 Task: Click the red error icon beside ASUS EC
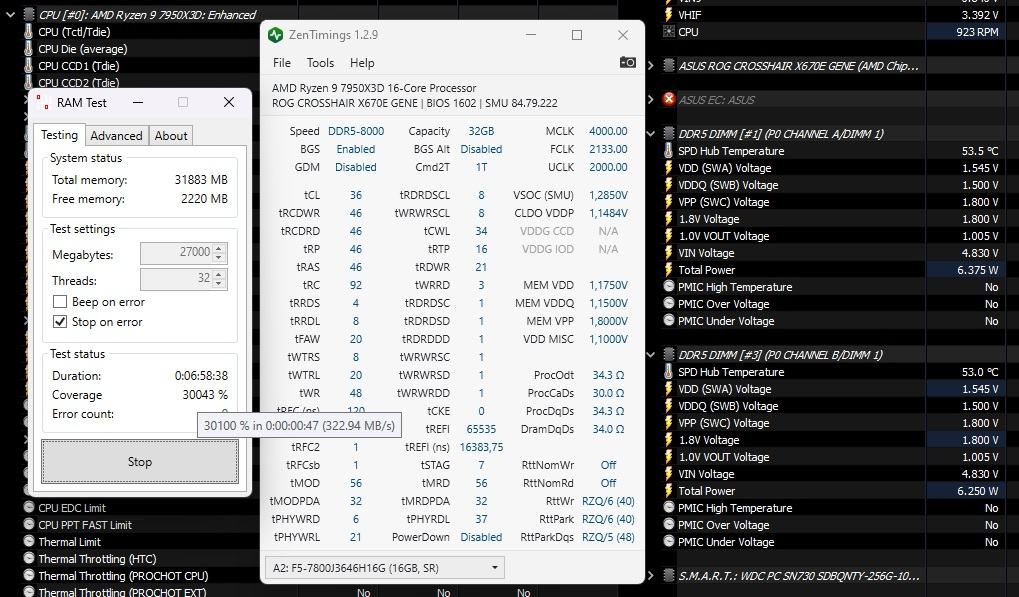(669, 99)
